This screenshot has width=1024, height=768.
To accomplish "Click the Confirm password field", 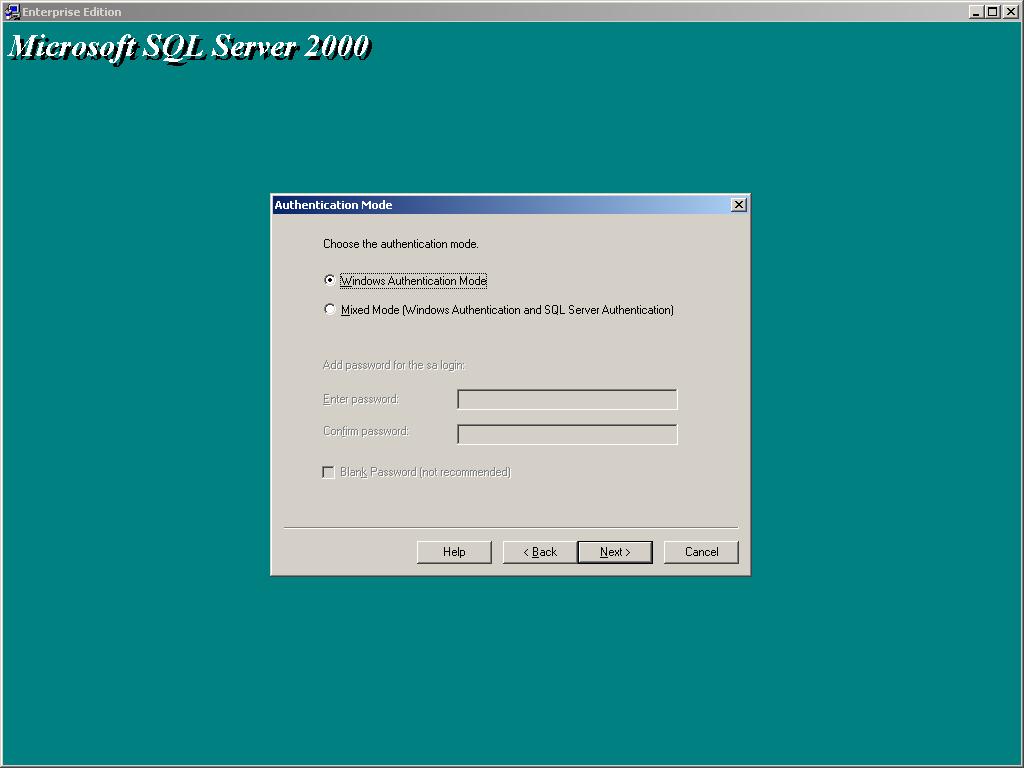I will [568, 434].
